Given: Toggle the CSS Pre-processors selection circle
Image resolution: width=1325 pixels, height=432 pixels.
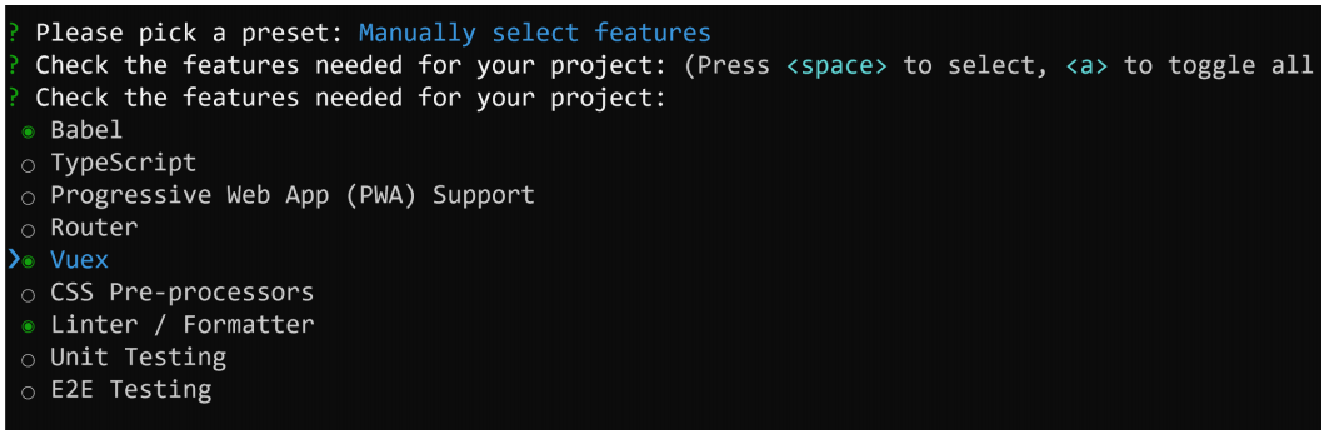Looking at the screenshot, I should [x=28, y=295].
